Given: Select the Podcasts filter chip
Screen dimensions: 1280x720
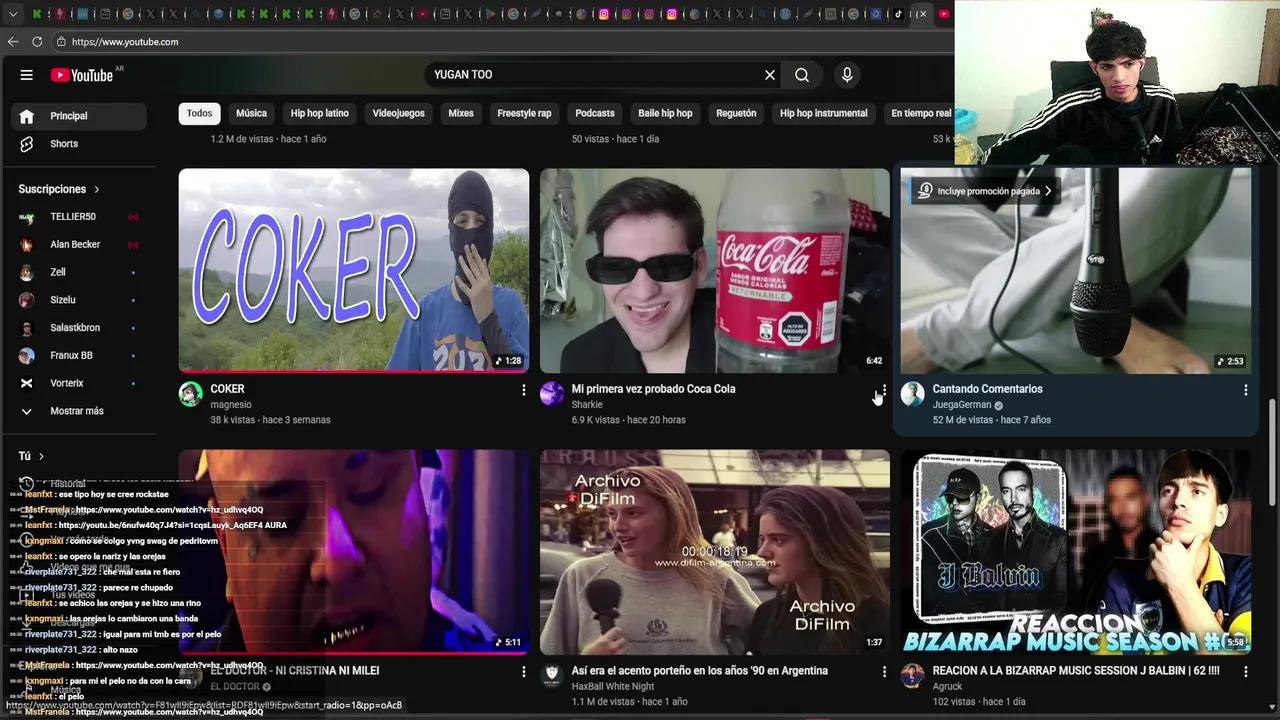Looking at the screenshot, I should click(595, 113).
